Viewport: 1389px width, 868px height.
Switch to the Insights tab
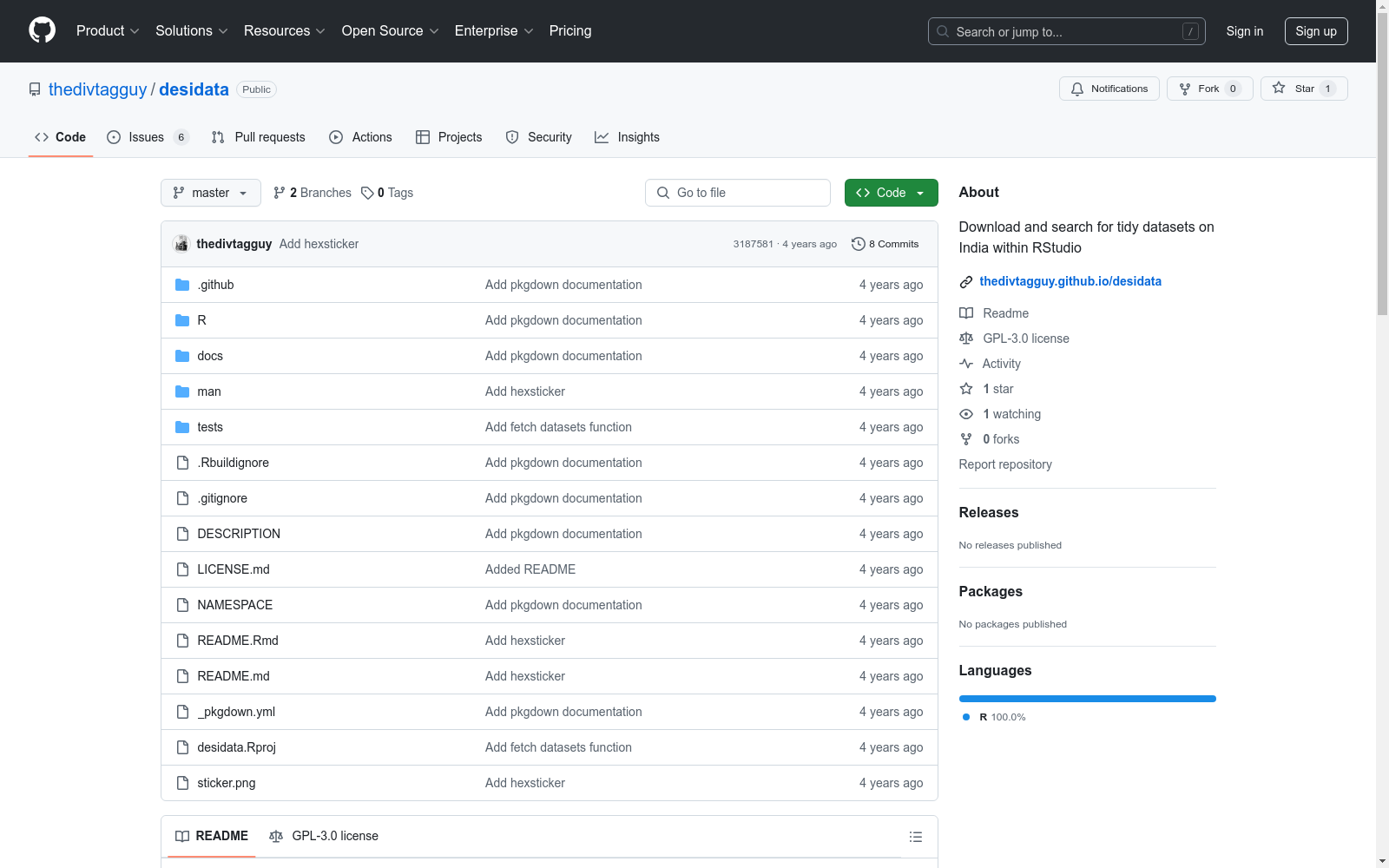627,137
